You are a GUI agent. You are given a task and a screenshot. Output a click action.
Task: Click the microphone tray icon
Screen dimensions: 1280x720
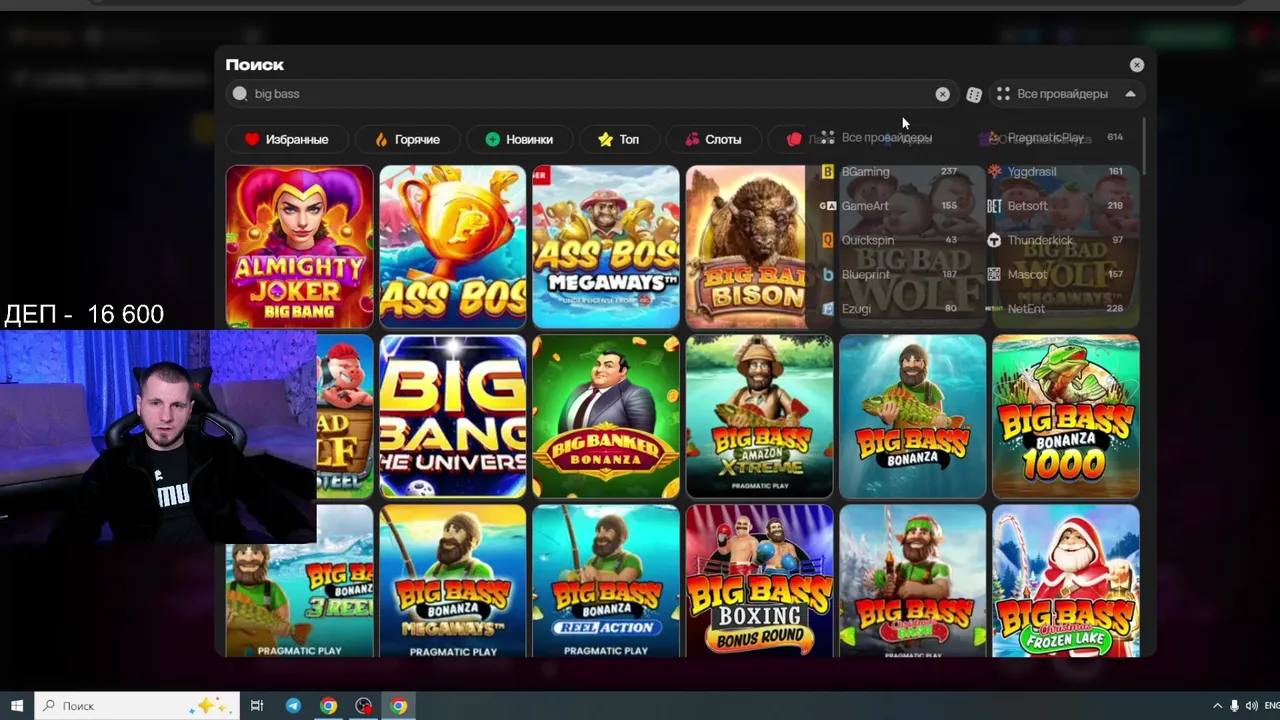pyautogui.click(x=1234, y=706)
